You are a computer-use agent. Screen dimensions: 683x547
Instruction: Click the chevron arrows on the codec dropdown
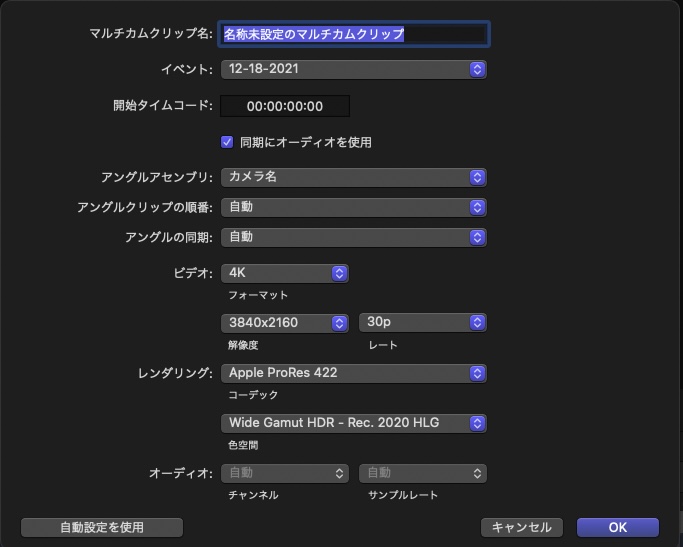tap(477, 373)
